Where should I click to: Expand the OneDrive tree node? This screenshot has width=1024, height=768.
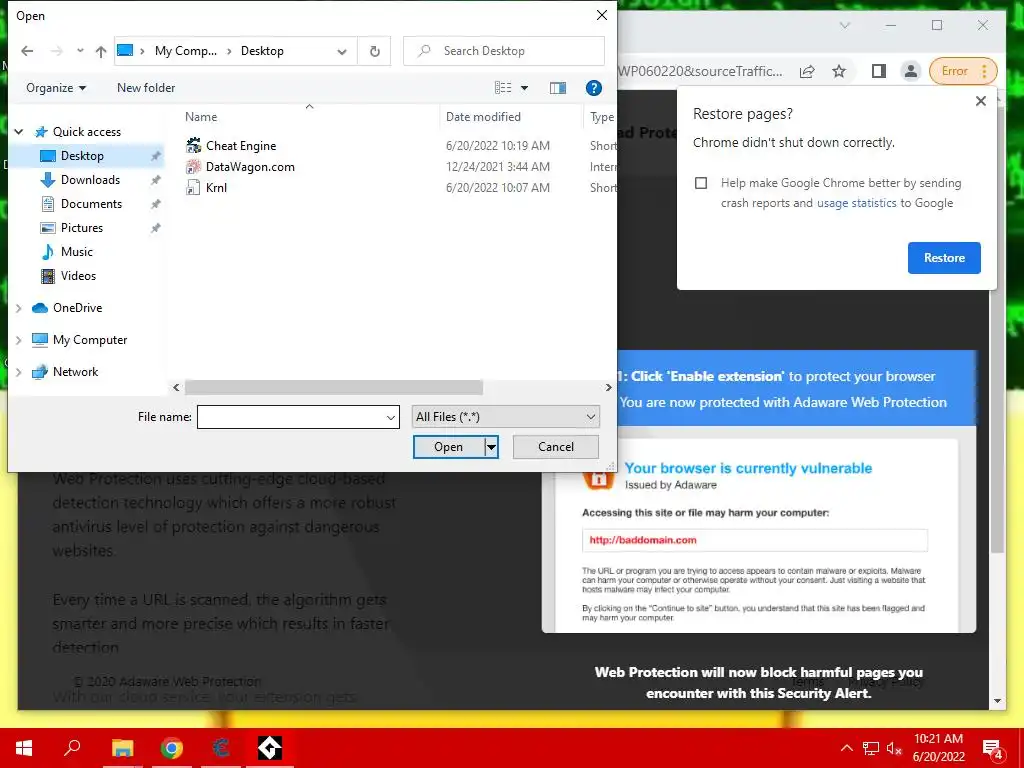click(19, 308)
